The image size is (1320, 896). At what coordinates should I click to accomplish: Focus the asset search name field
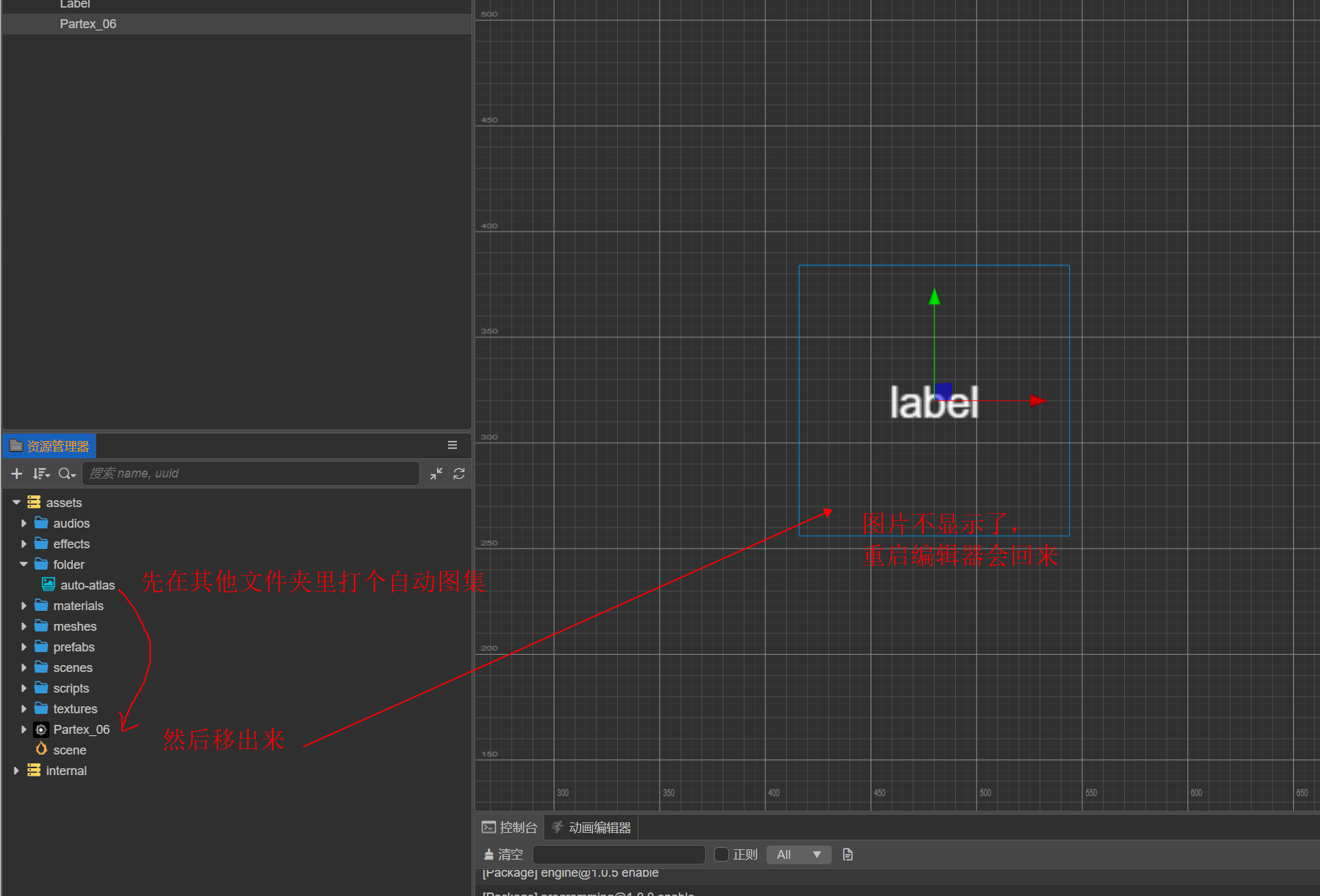click(x=251, y=473)
